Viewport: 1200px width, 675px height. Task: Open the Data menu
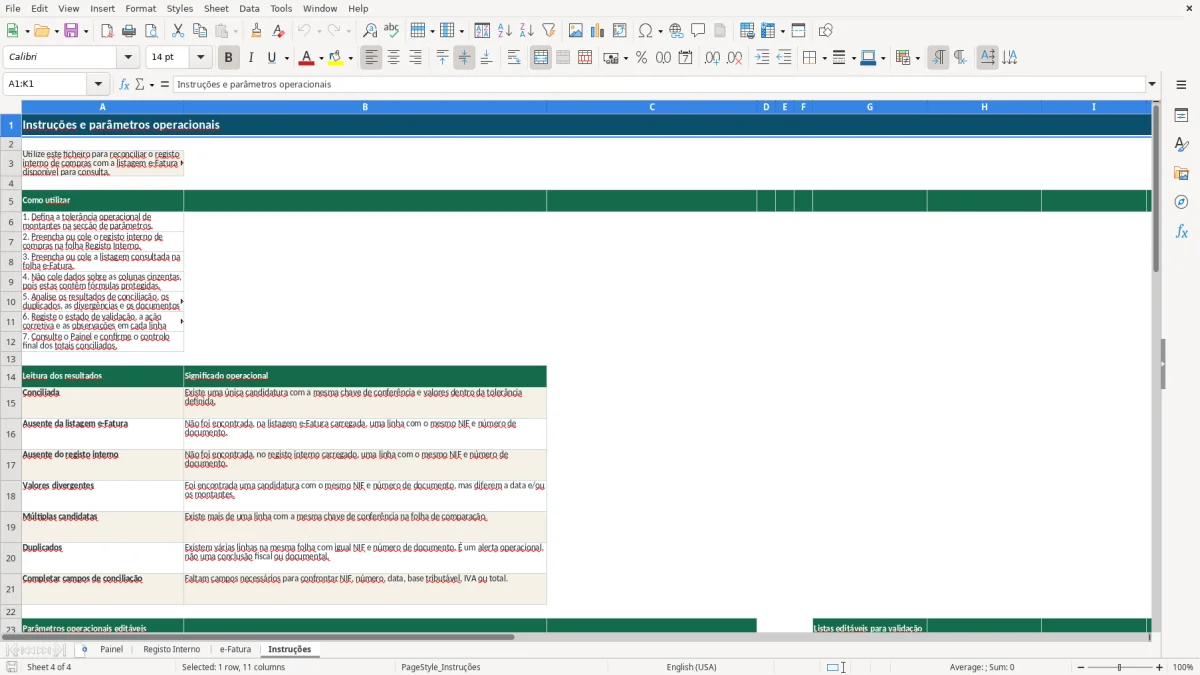click(249, 8)
